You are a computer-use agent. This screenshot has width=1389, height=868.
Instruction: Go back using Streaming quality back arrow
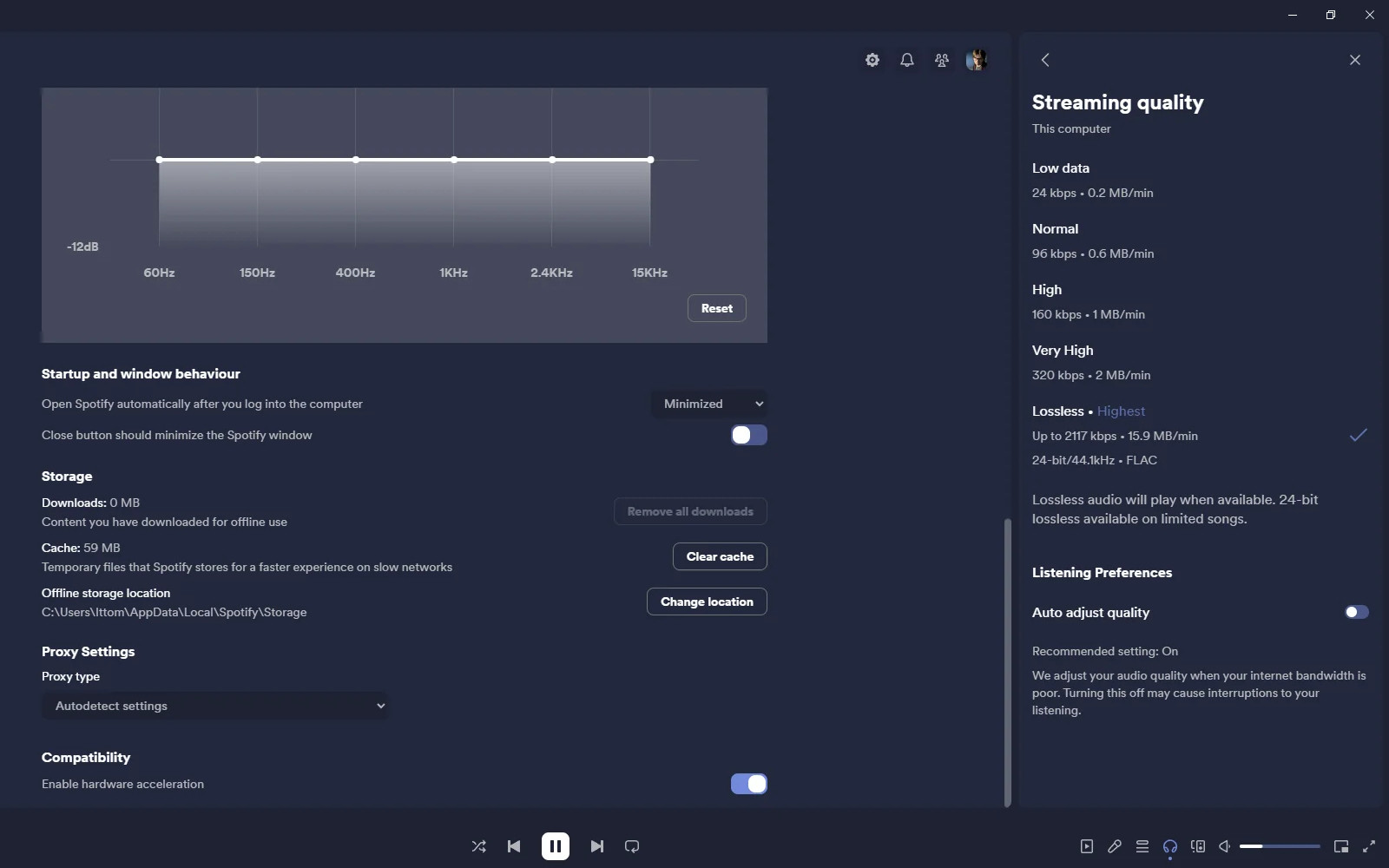pyautogui.click(x=1045, y=60)
